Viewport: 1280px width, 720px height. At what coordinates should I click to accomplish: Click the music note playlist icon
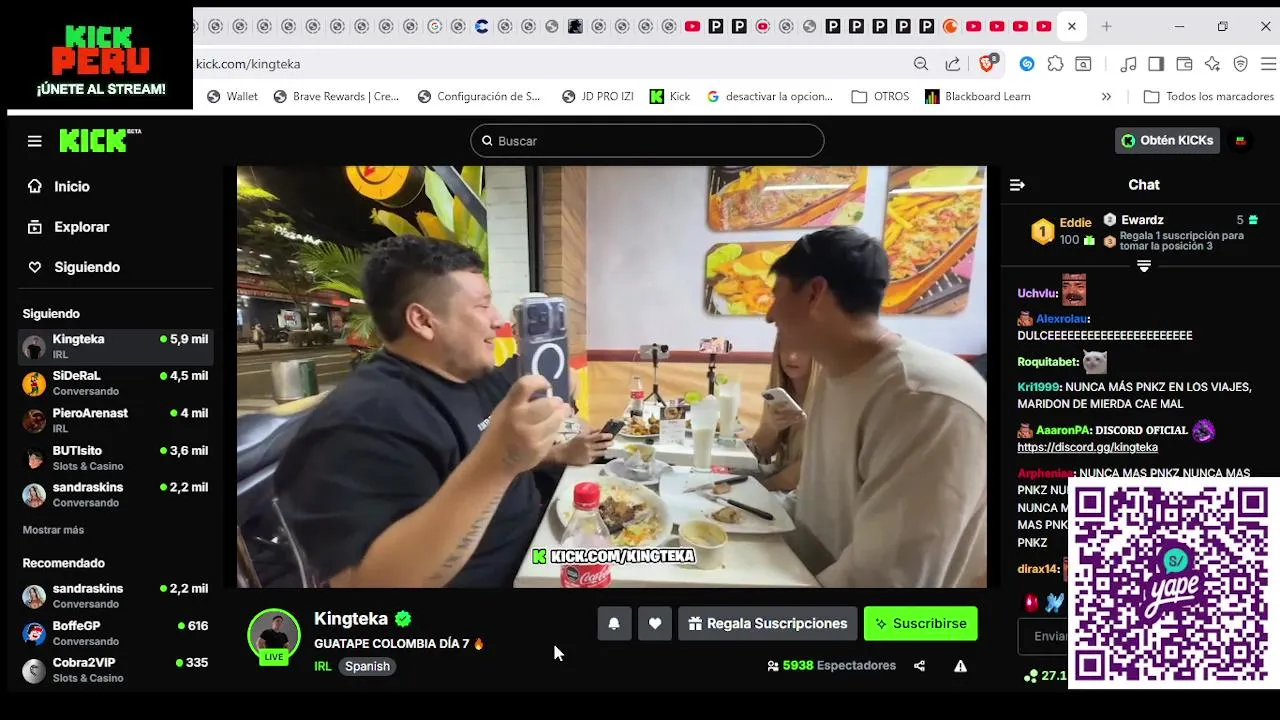click(x=1129, y=64)
